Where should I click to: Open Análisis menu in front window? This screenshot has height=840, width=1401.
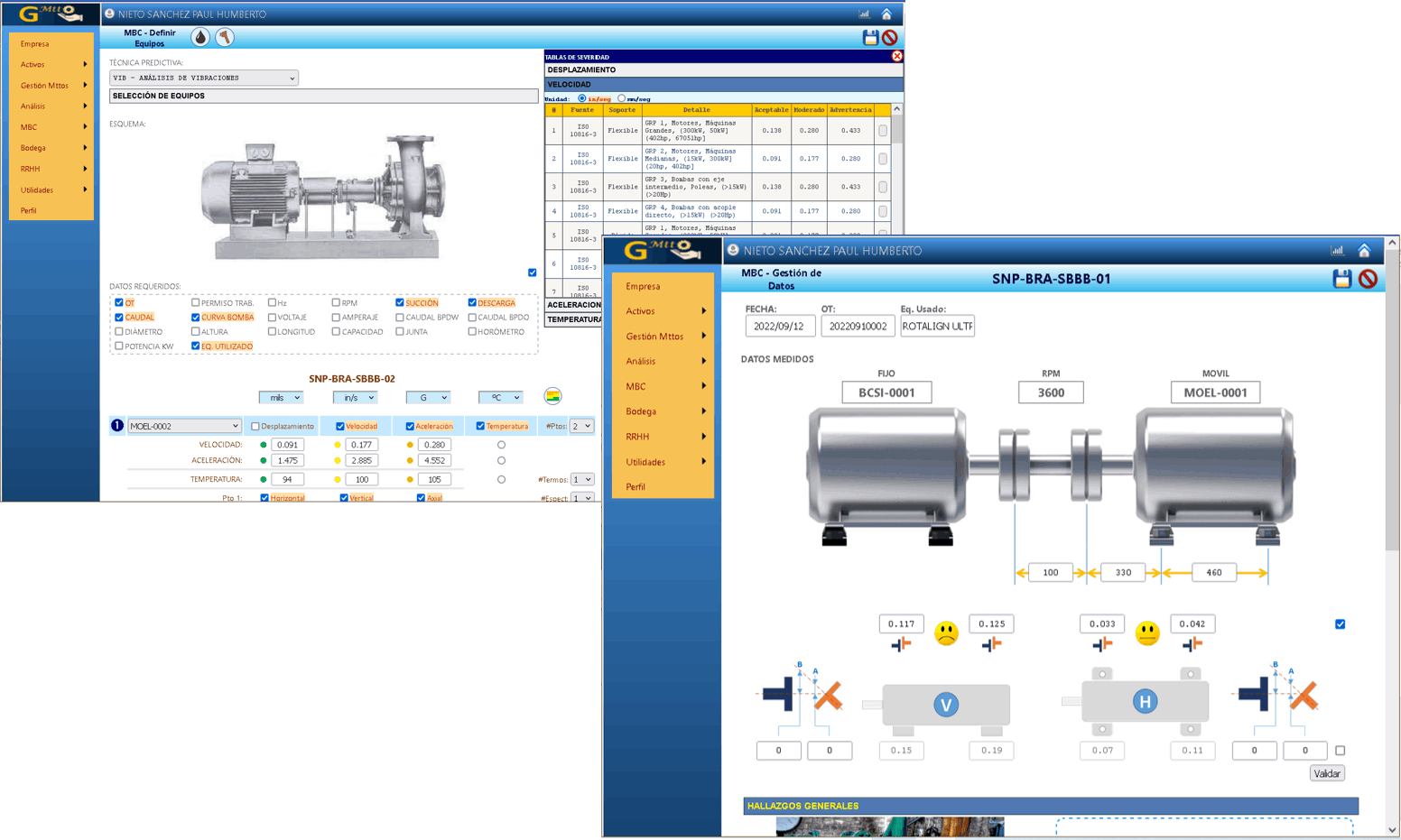pos(663,361)
